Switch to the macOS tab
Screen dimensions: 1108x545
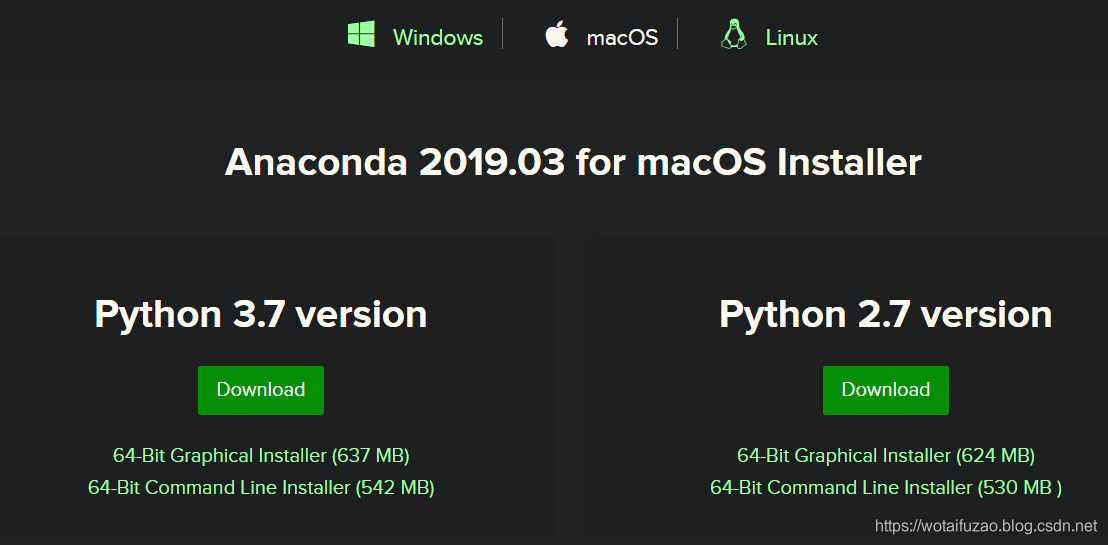click(x=622, y=37)
